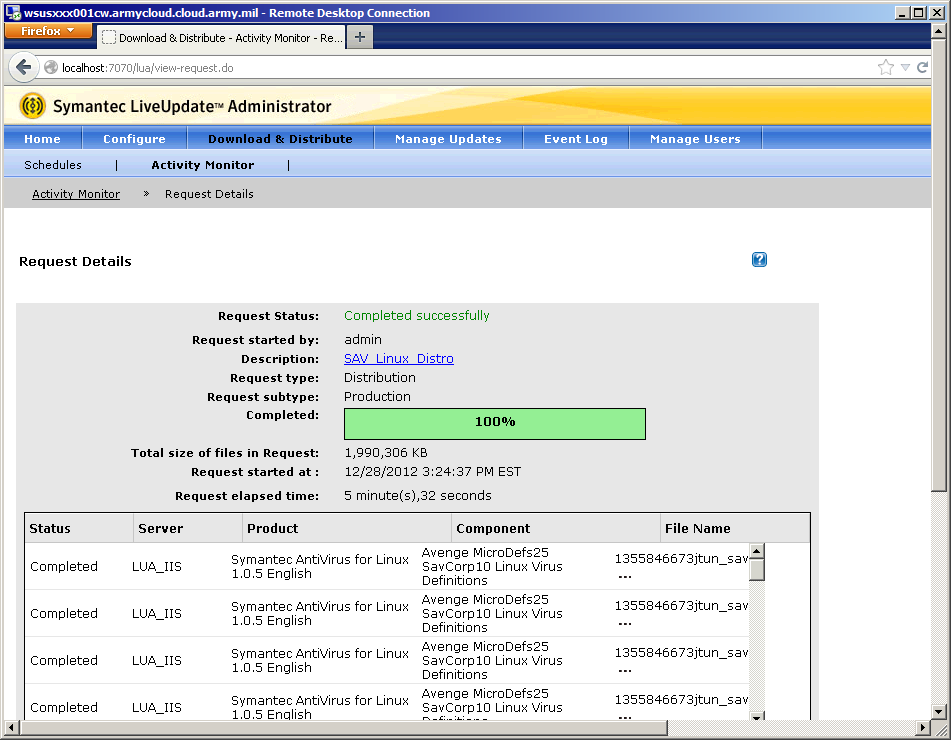Click remote desktop vertical scroll up arrow
The height and width of the screenshot is (740, 951).
click(x=938, y=31)
